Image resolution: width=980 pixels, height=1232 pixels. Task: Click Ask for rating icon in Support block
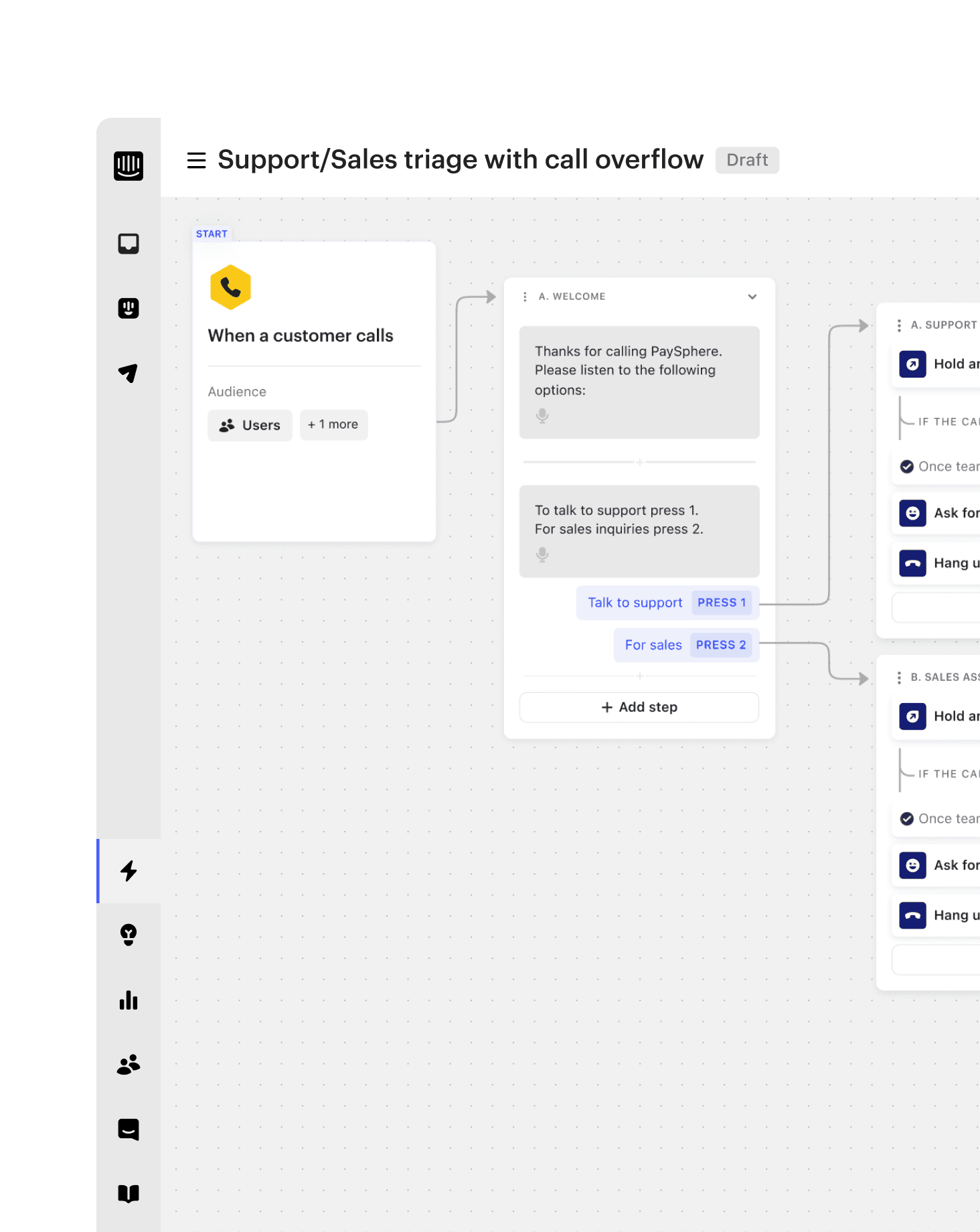coord(912,514)
